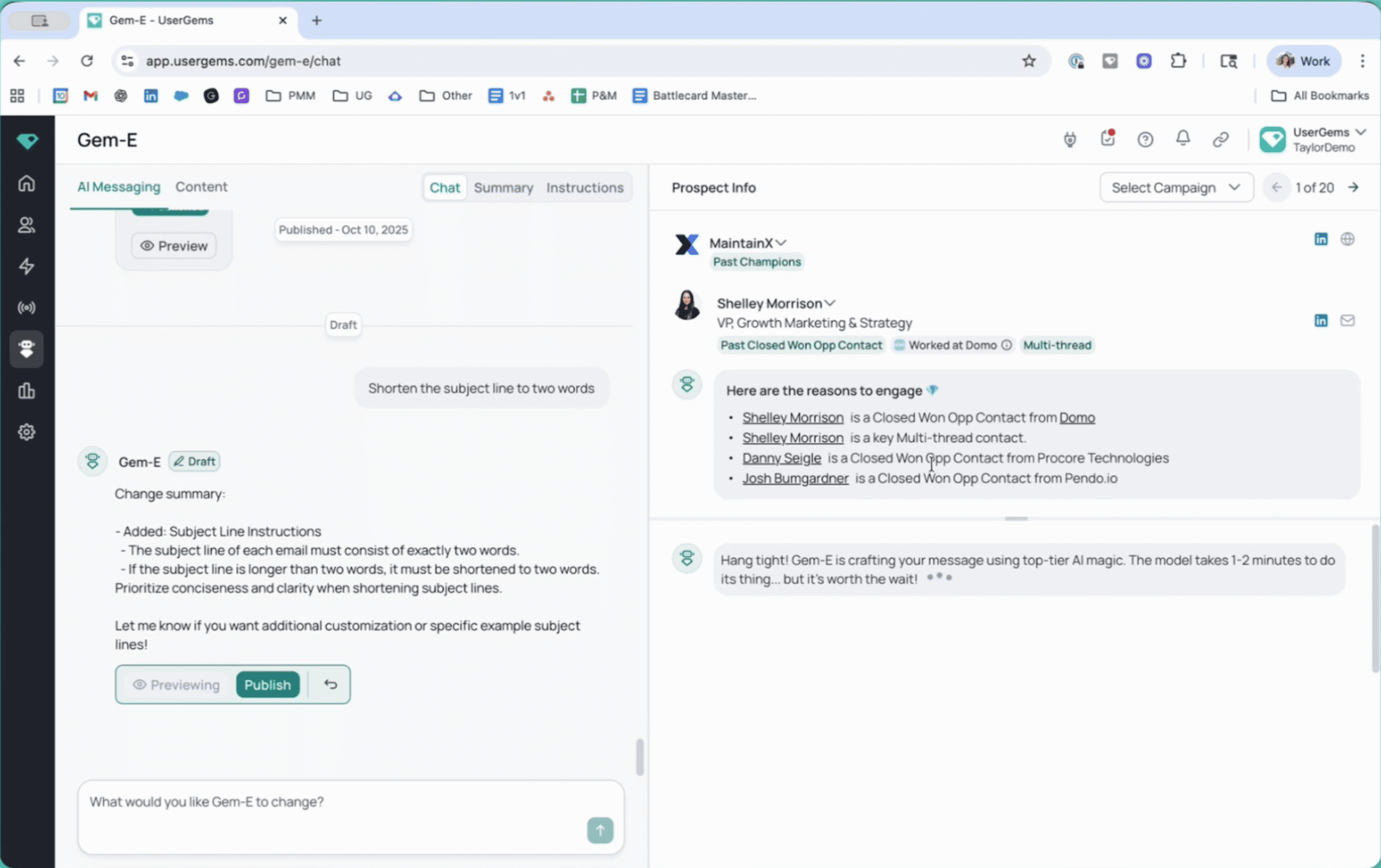This screenshot has height=868, width=1381.
Task: Open the Danny Seigle link
Action: pyautogui.click(x=781, y=459)
